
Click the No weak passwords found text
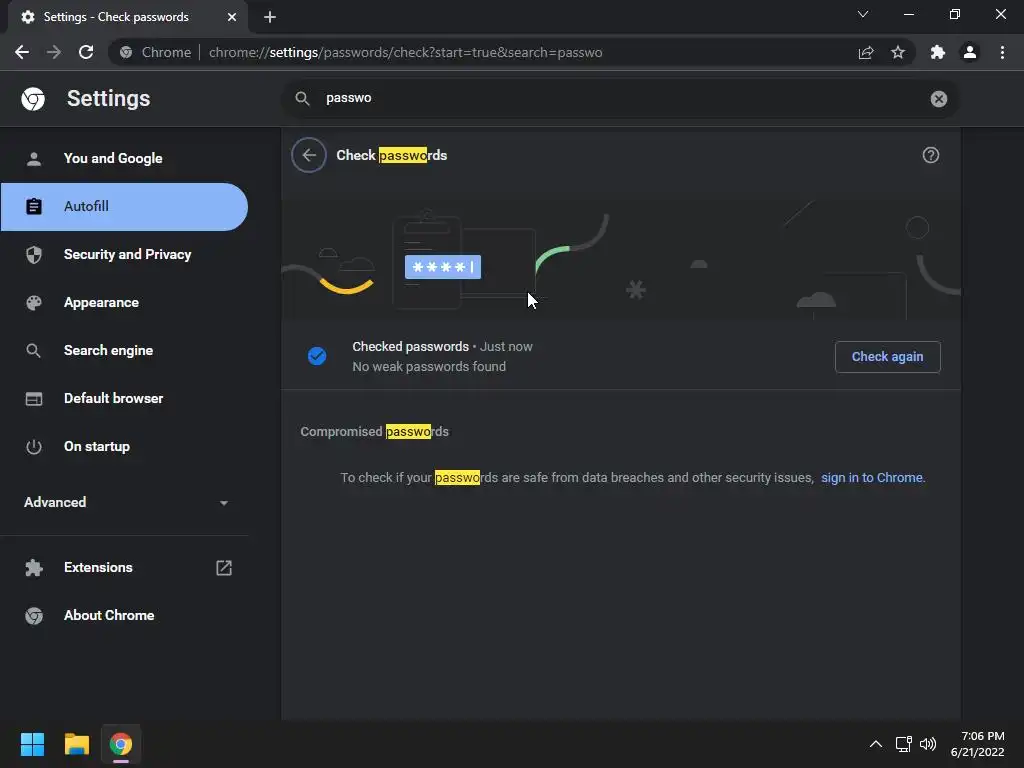coord(429,366)
